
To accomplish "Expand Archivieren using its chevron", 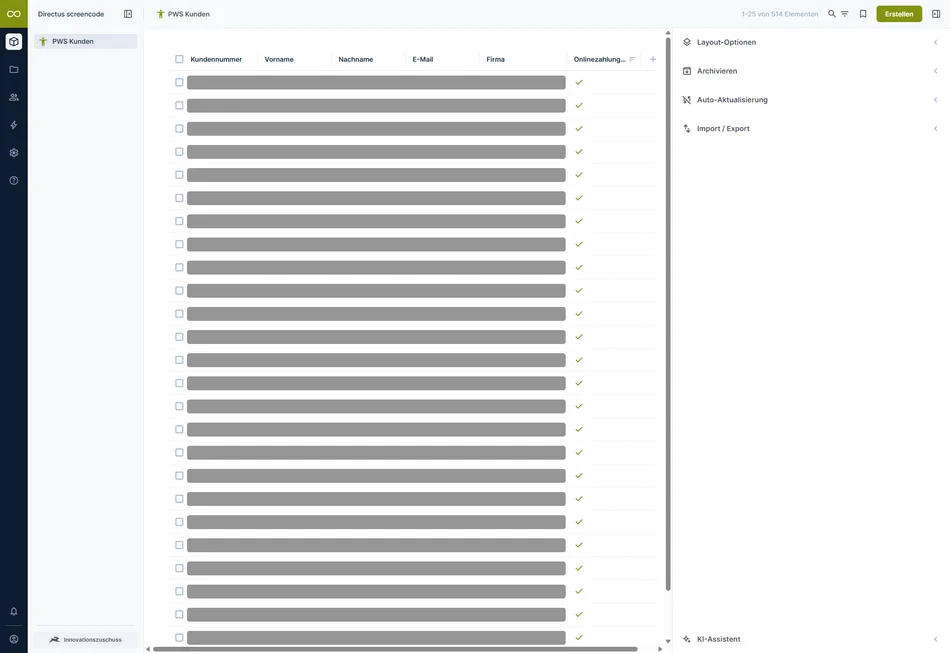I will 935,71.
